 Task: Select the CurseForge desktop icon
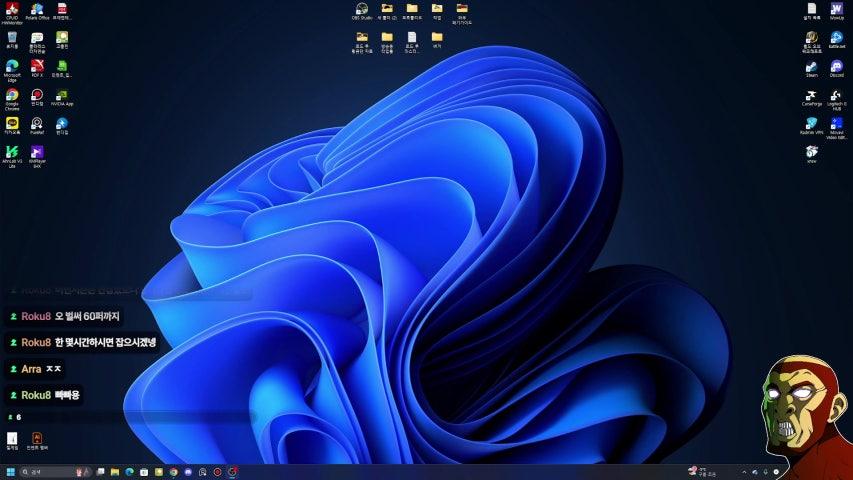click(x=811, y=96)
